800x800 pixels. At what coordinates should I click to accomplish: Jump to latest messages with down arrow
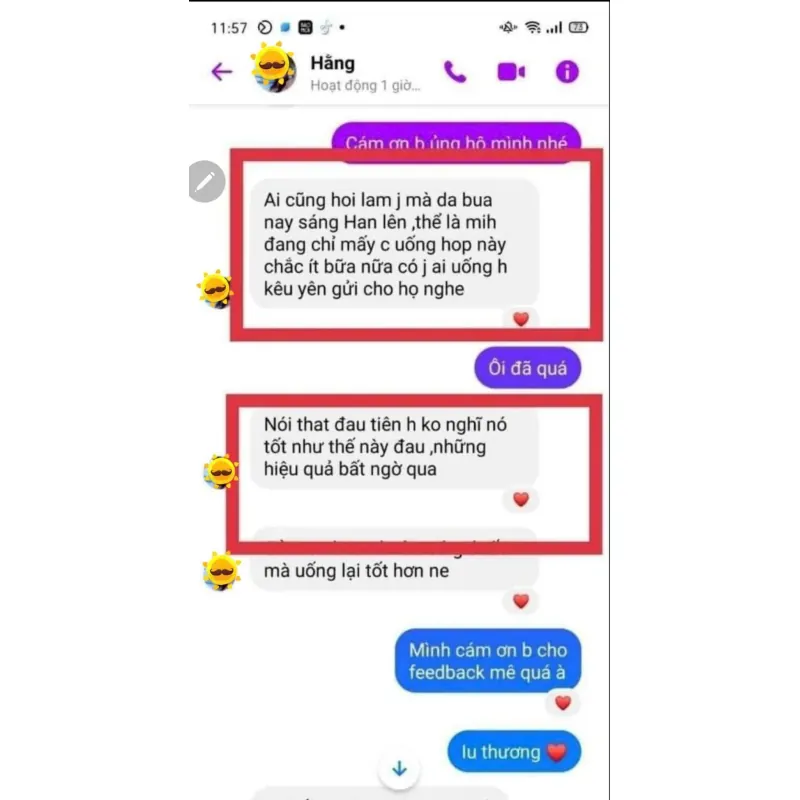click(x=399, y=768)
